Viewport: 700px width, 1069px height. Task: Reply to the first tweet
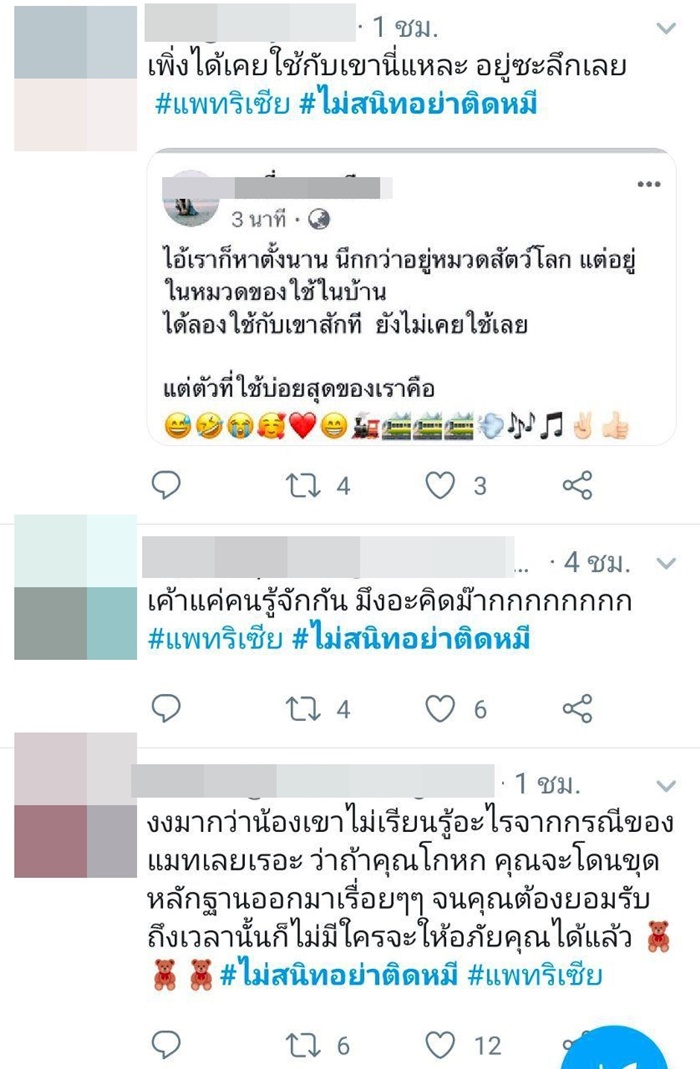pyautogui.click(x=166, y=485)
